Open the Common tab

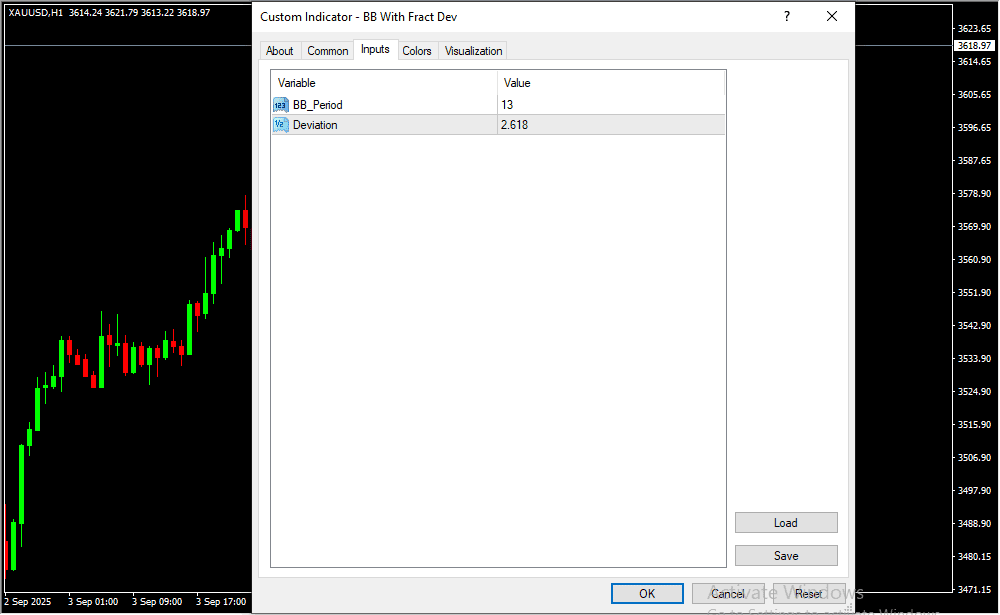[328, 51]
